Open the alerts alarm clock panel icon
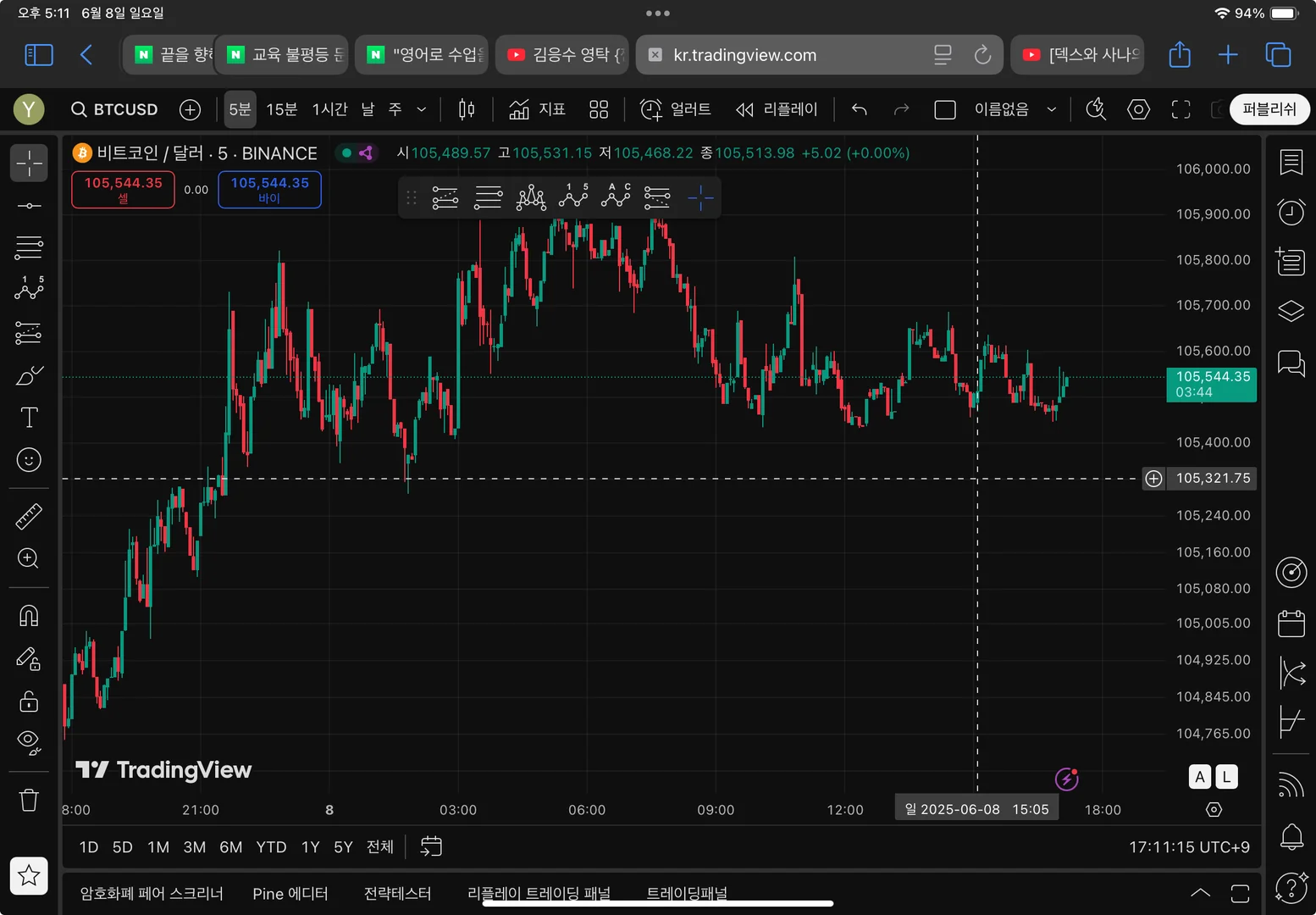Image resolution: width=1316 pixels, height=915 pixels. 1291,212
